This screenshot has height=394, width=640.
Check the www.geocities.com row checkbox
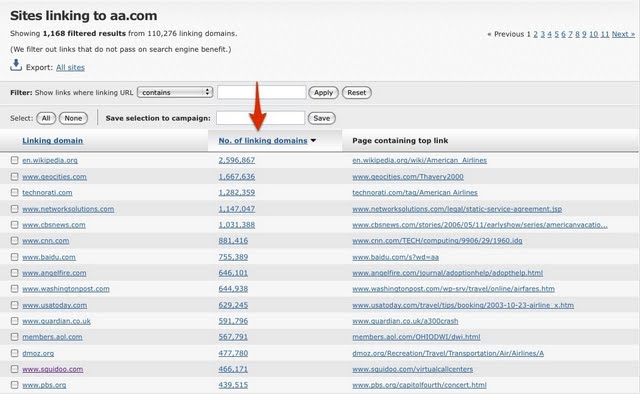15,176
